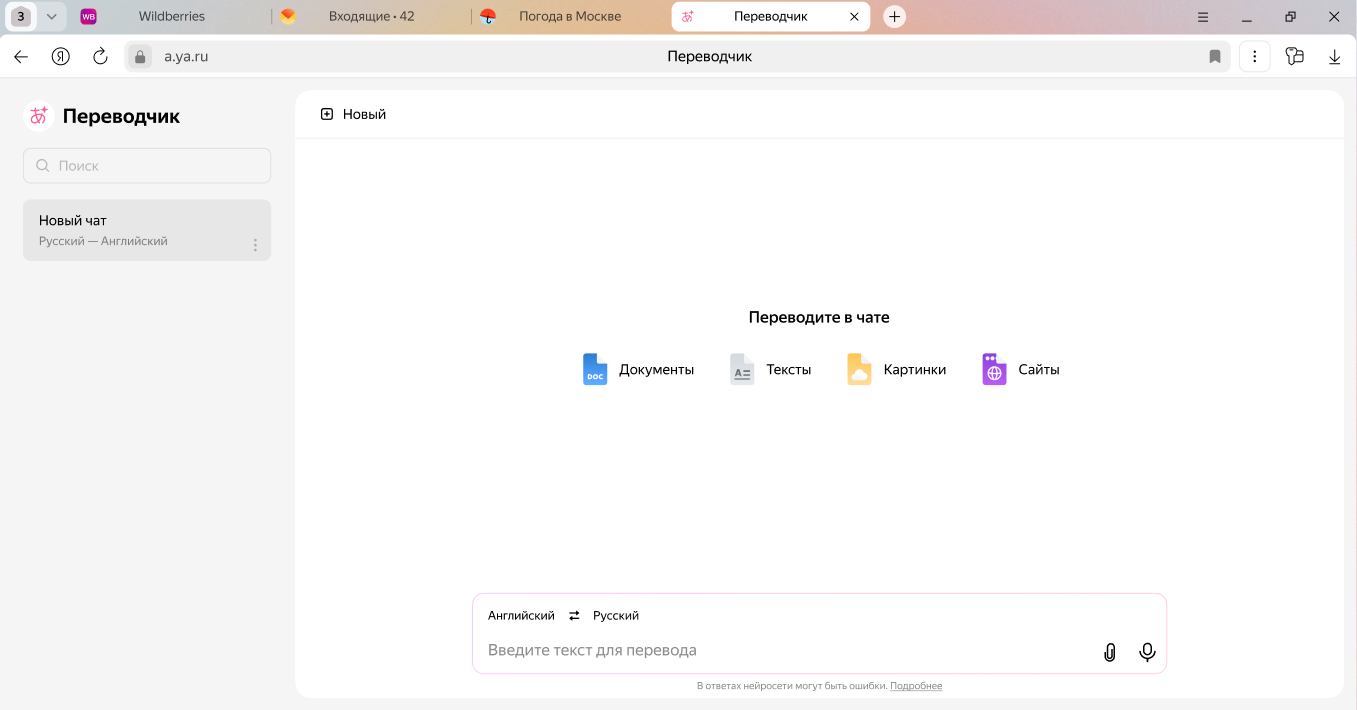This screenshot has height=710, width=1357.
Task: Activate the microphone voice input icon
Action: coord(1147,652)
